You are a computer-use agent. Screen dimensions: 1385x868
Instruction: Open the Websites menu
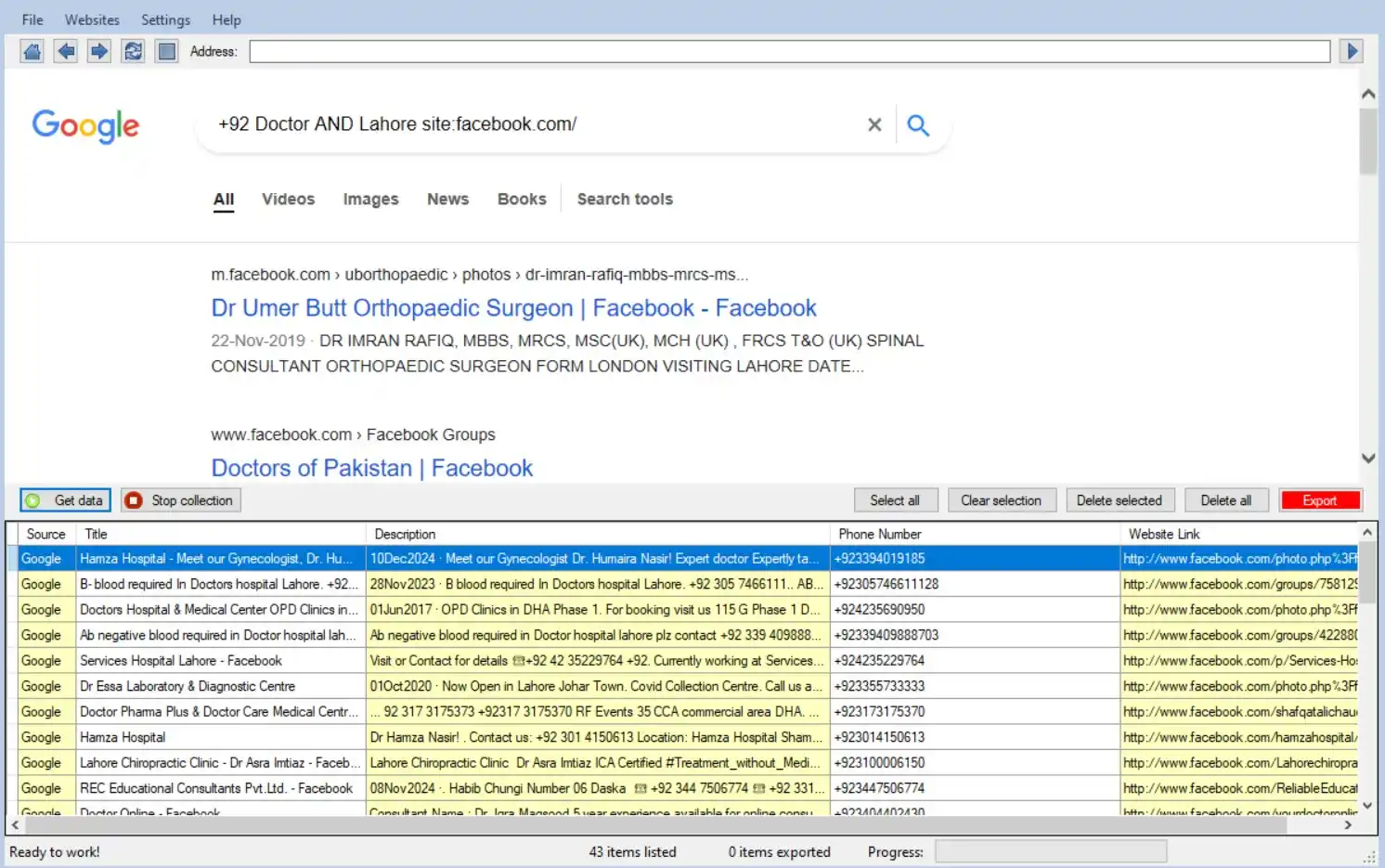[92, 19]
